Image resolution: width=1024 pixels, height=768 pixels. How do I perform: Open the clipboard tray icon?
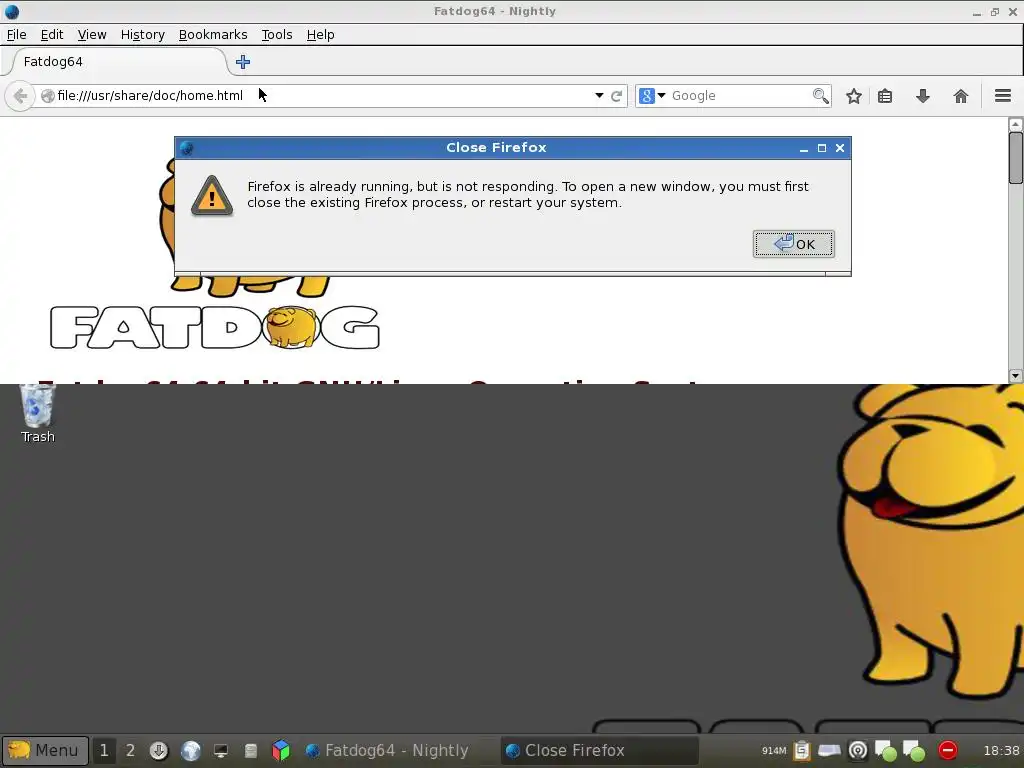pyautogui.click(x=801, y=751)
